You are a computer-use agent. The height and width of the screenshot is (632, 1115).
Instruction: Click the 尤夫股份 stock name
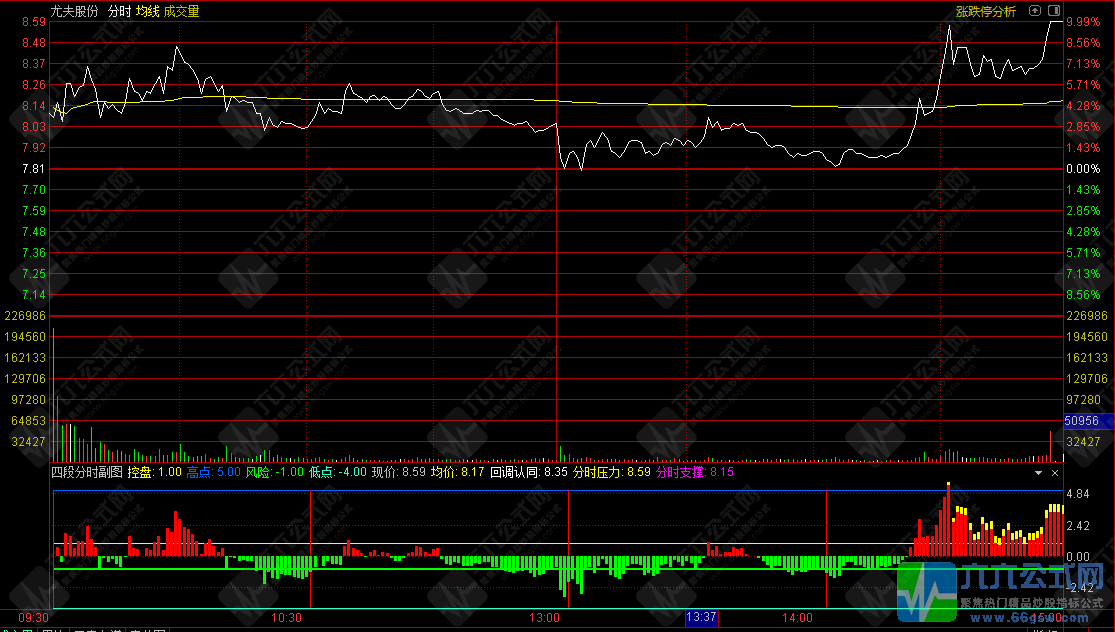[x=75, y=11]
